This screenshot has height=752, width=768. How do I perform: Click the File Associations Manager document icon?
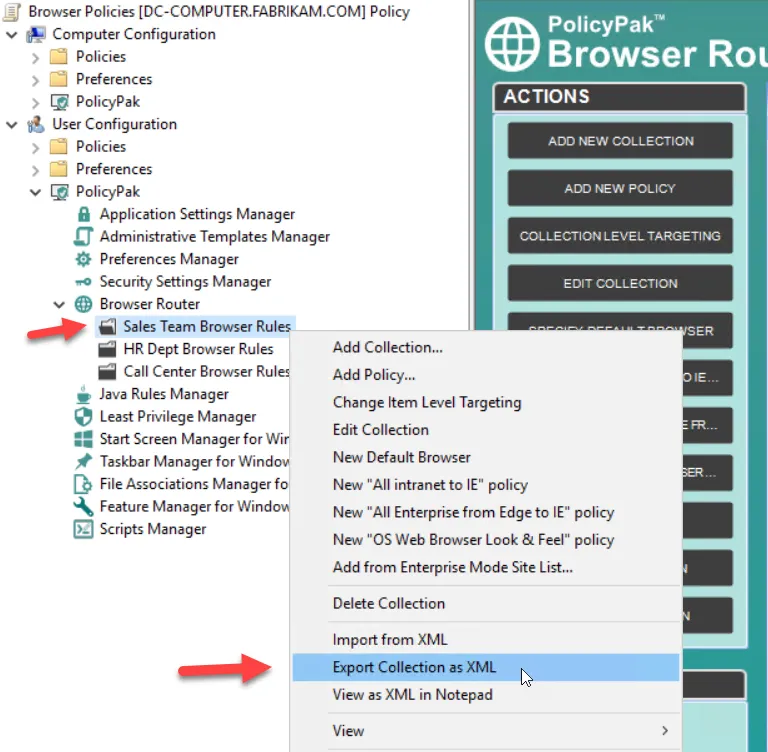[x=83, y=484]
